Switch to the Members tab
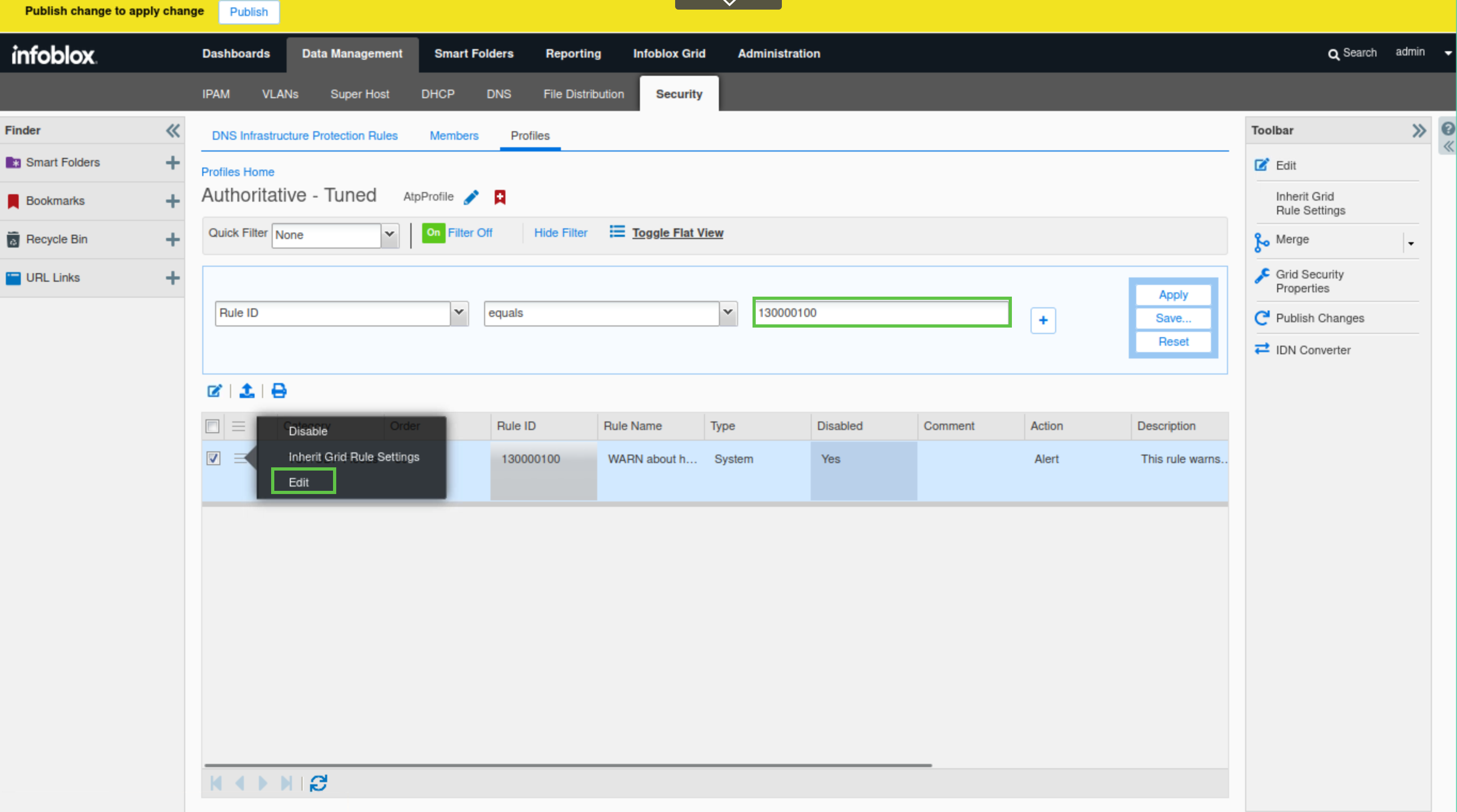This screenshot has height=812, width=1457. click(454, 136)
